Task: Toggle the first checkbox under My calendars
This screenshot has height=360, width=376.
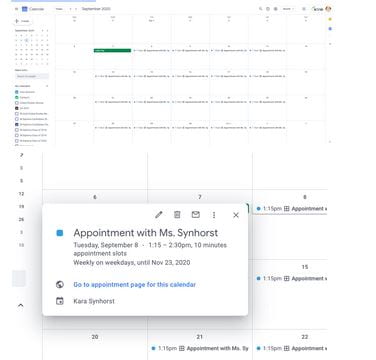Action: click(x=17, y=92)
